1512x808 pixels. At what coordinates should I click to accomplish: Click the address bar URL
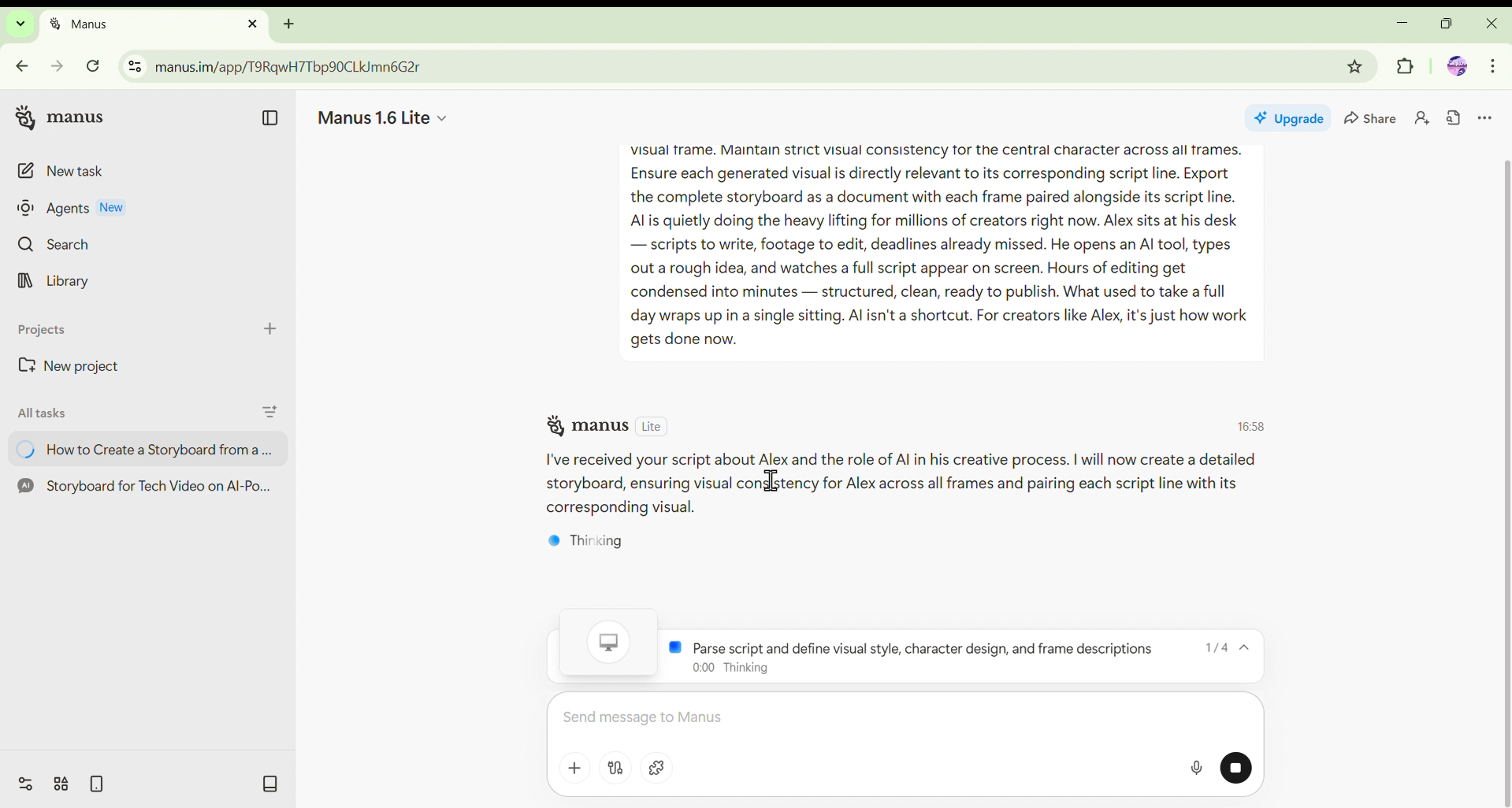point(288,68)
